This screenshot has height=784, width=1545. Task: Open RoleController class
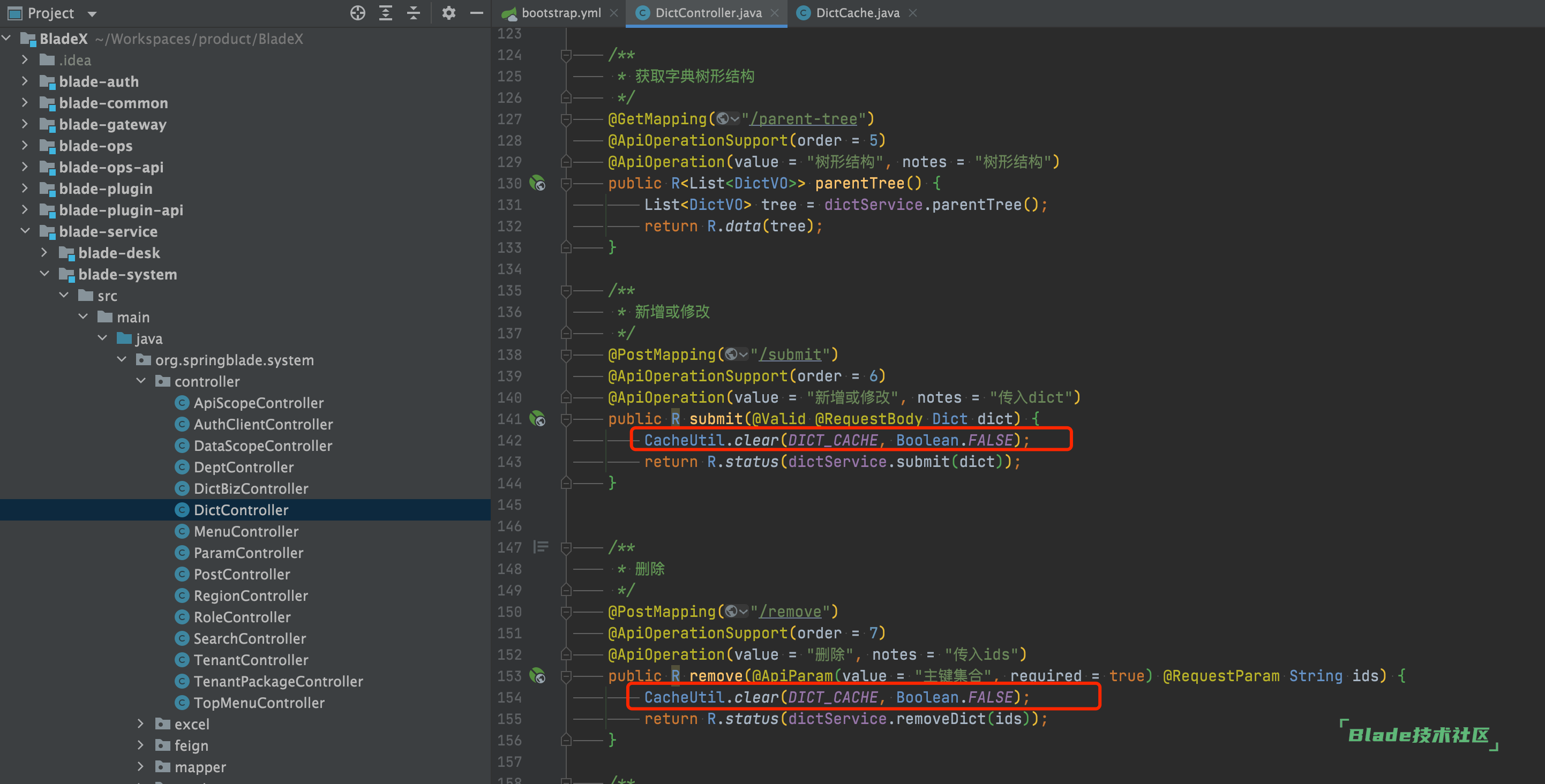[242, 617]
